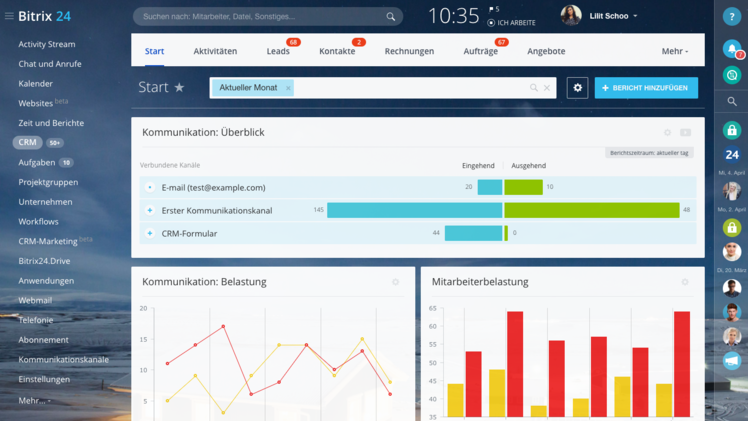Mark Start page as favorite with star
Viewport: 748px width, 421px height.
pyautogui.click(x=180, y=88)
